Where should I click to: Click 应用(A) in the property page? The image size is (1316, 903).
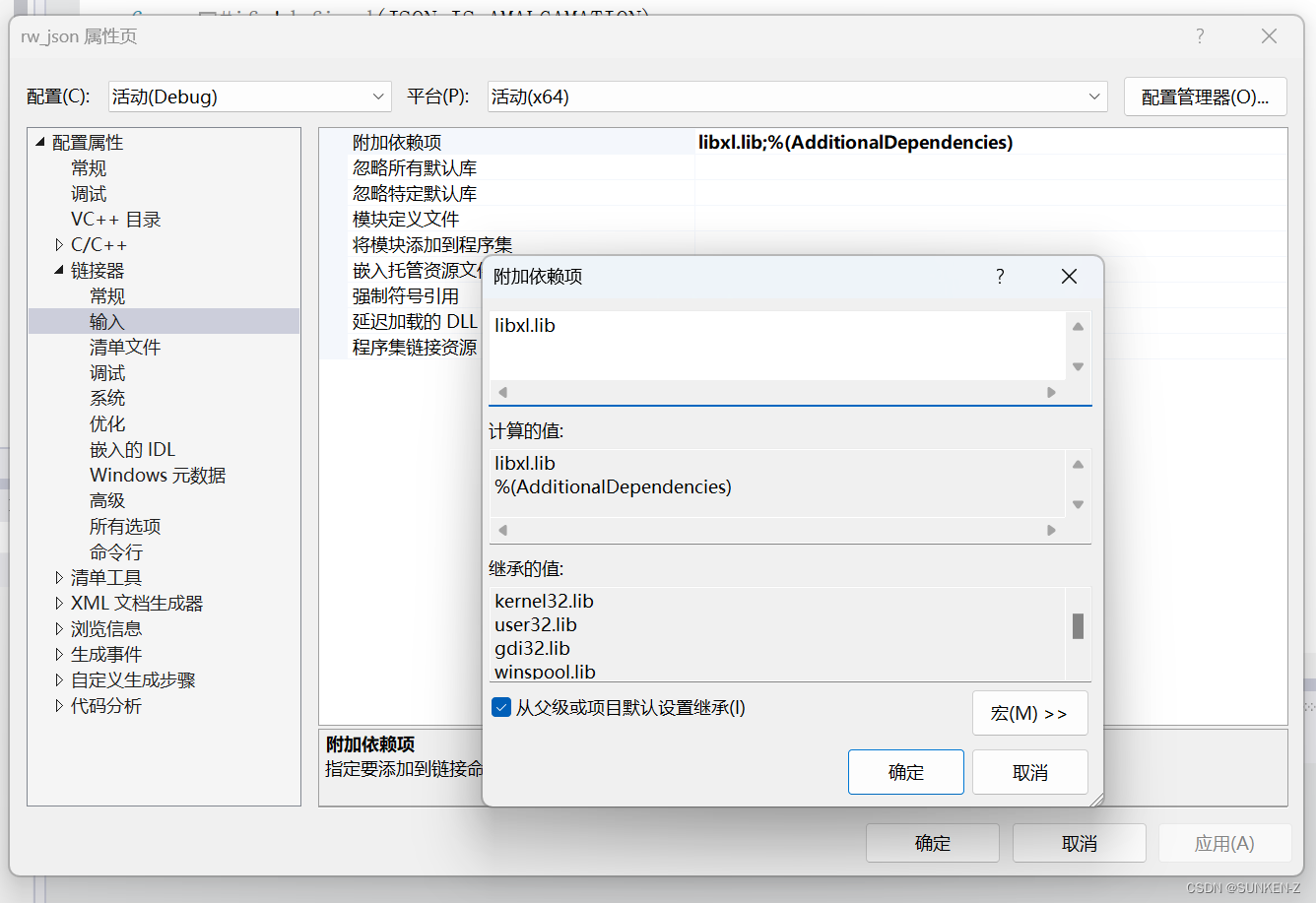tap(1224, 842)
